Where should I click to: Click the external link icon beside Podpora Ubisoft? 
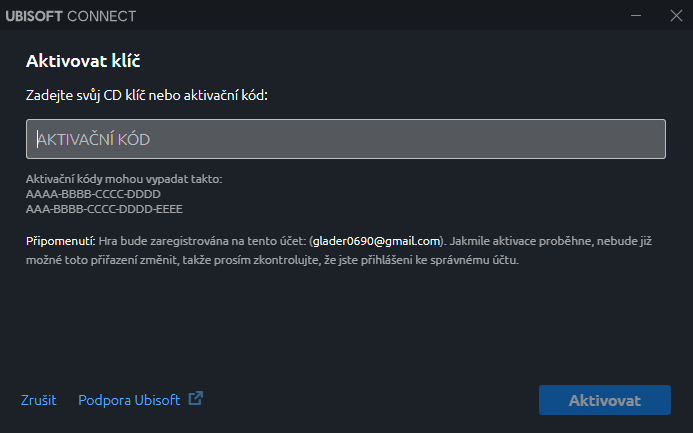tap(195, 399)
